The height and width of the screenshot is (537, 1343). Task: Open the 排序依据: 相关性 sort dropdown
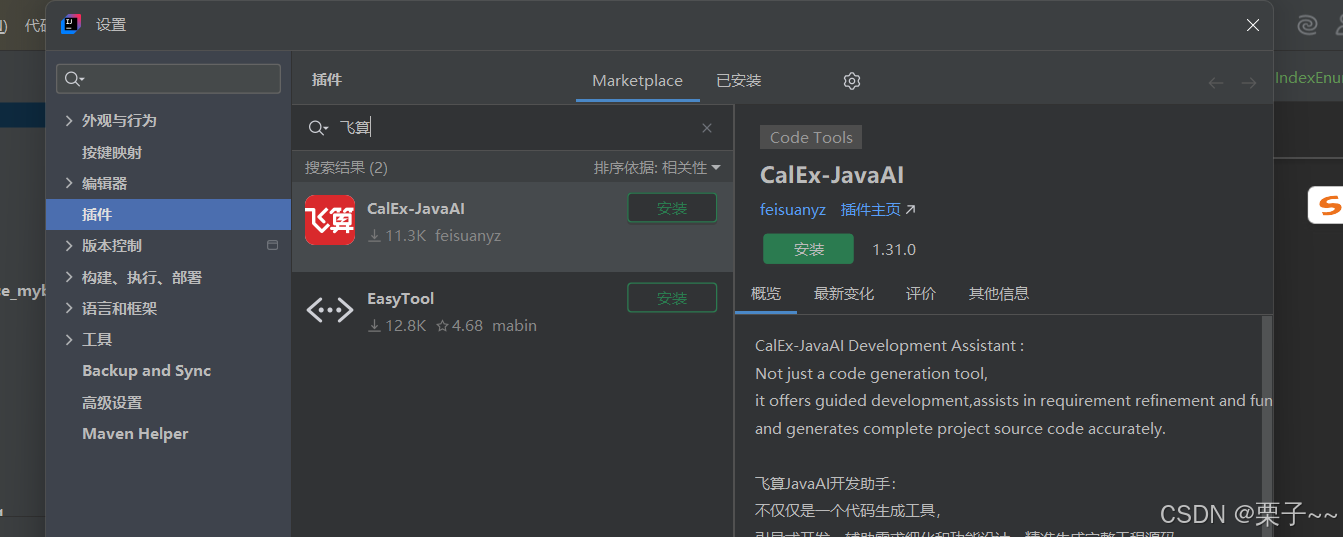[657, 168]
